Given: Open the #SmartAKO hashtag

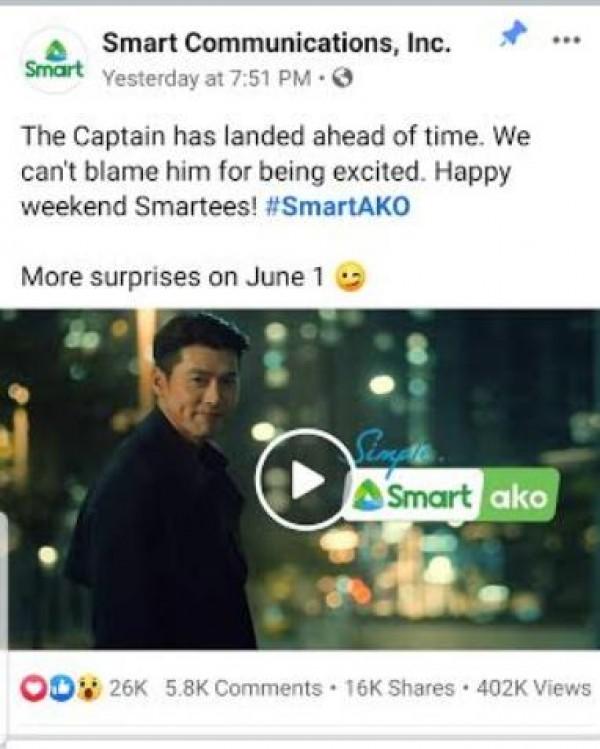Looking at the screenshot, I should pos(338,206).
